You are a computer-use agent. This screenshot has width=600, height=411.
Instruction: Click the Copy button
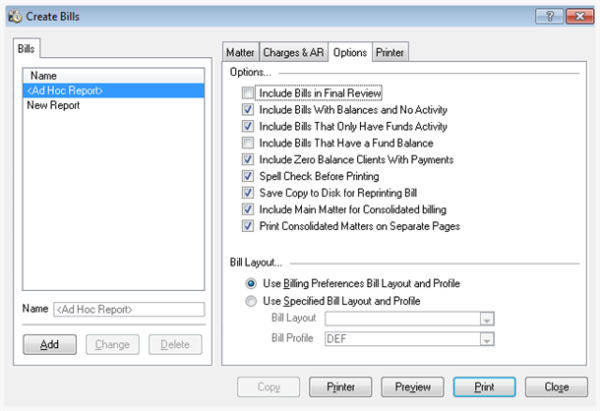click(x=269, y=387)
